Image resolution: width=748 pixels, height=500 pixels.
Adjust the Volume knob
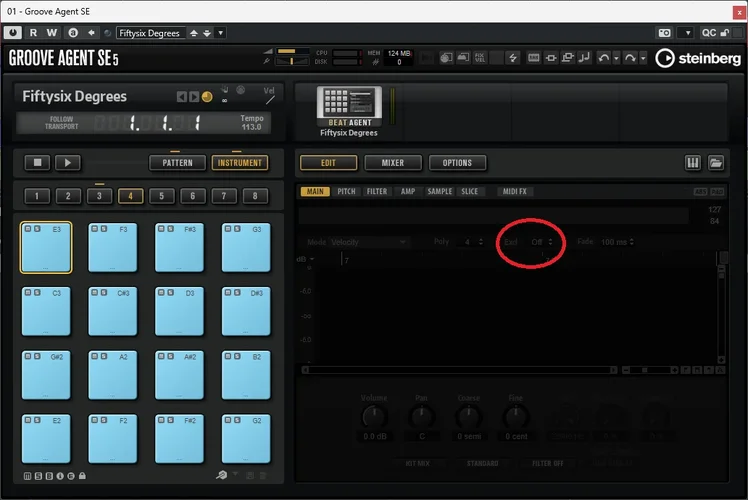click(374, 417)
